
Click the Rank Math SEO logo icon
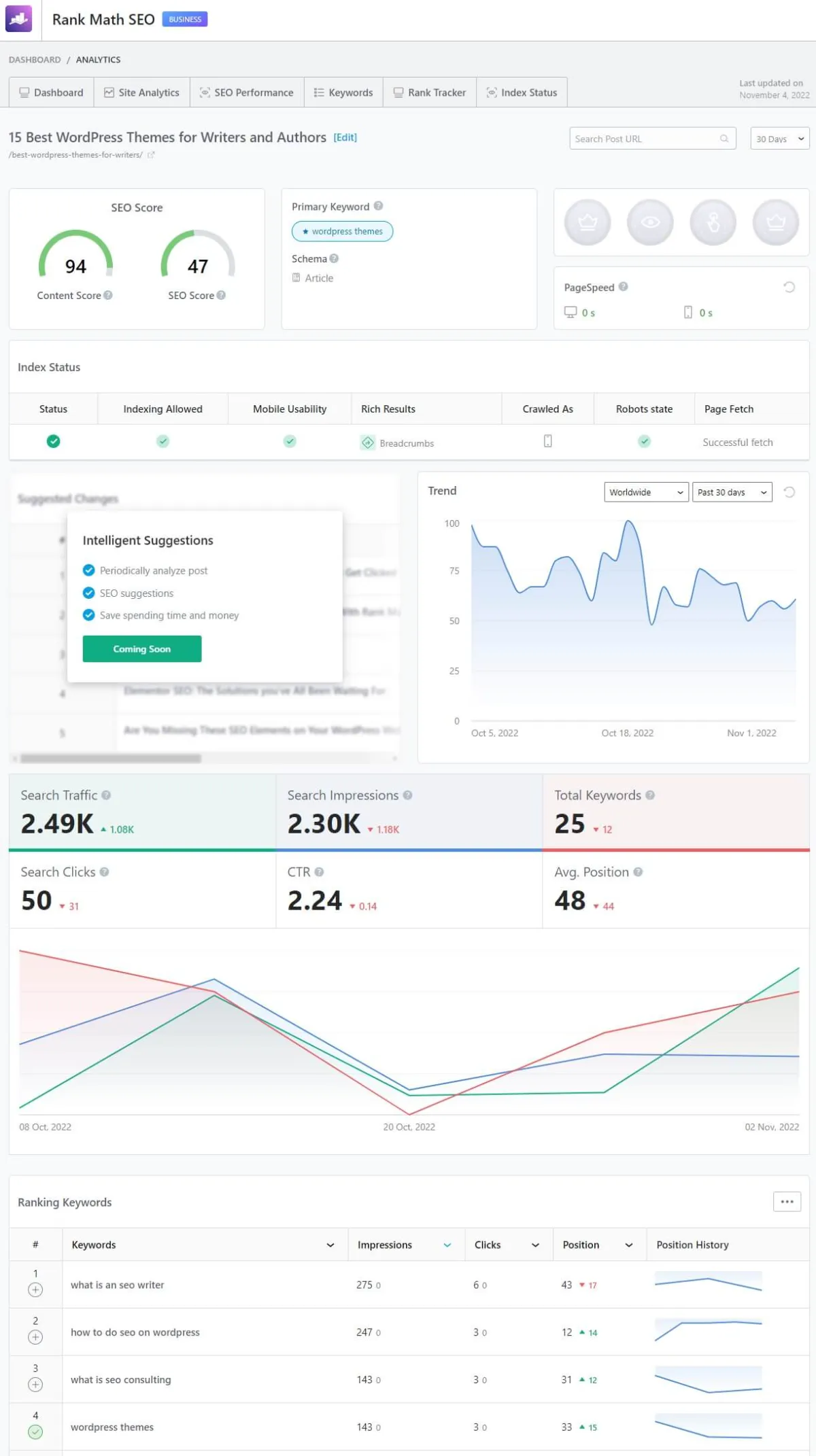18,19
